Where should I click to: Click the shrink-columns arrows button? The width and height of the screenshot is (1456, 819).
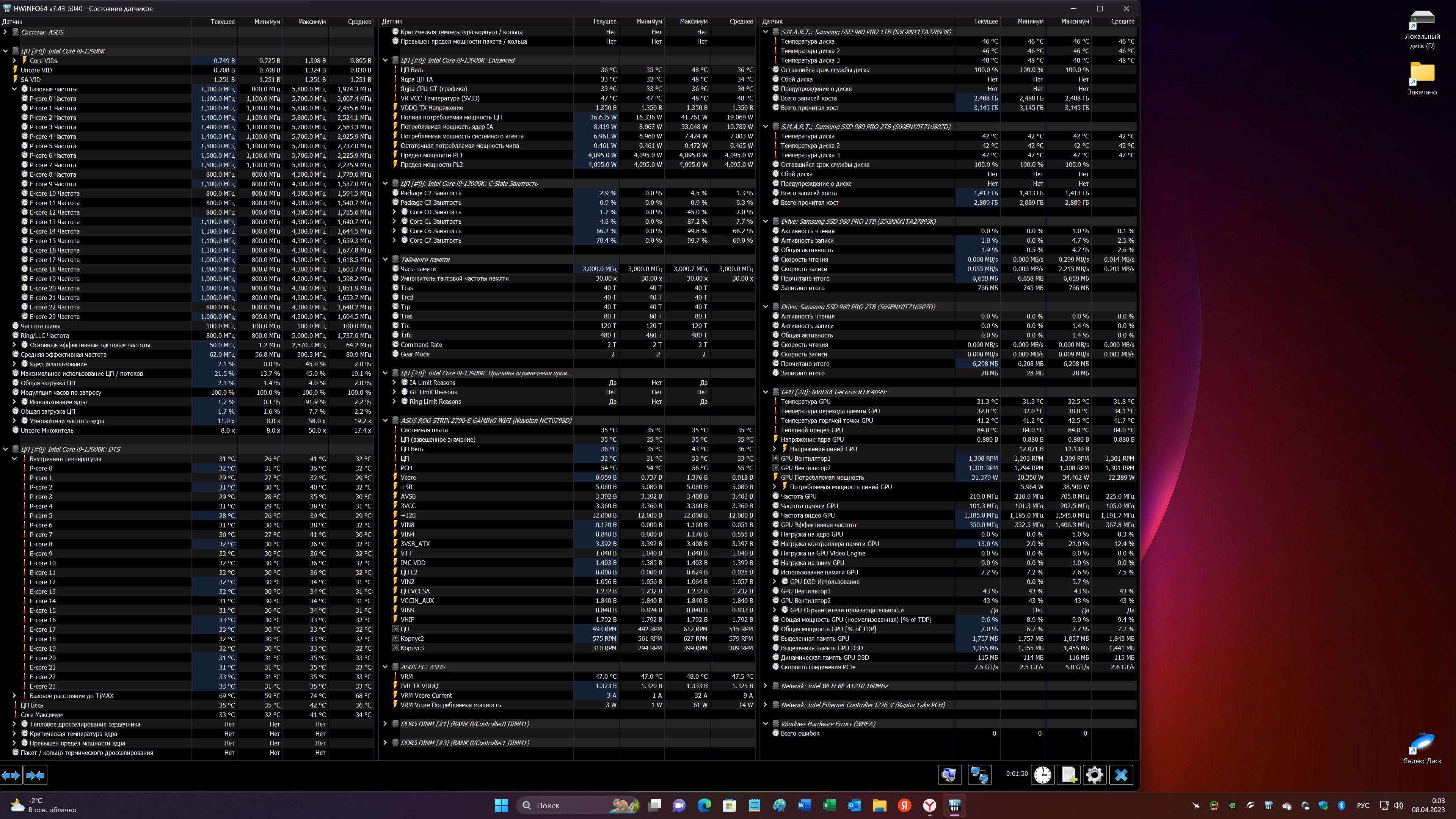35,775
